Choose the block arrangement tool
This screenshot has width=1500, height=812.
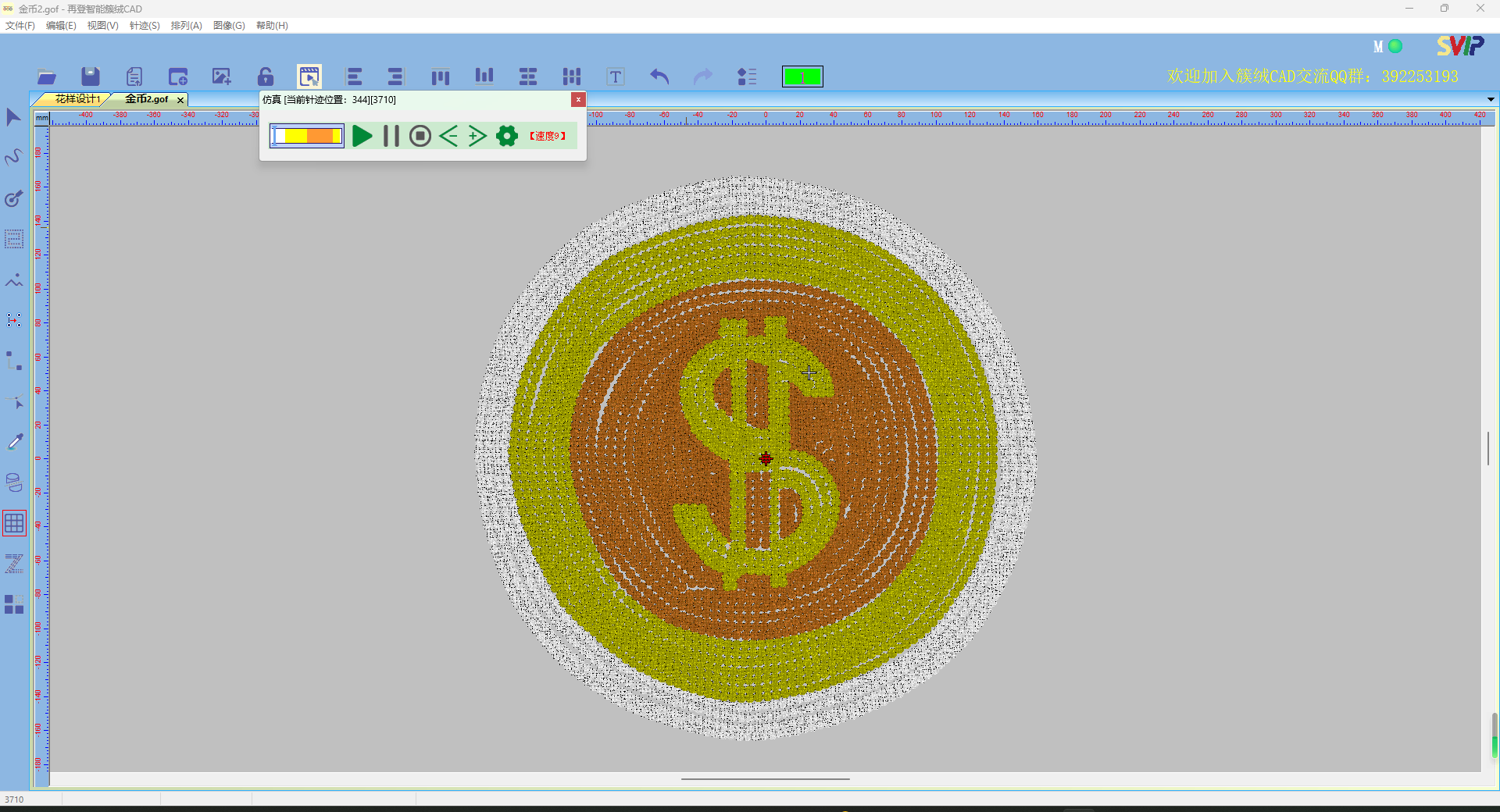(x=14, y=604)
